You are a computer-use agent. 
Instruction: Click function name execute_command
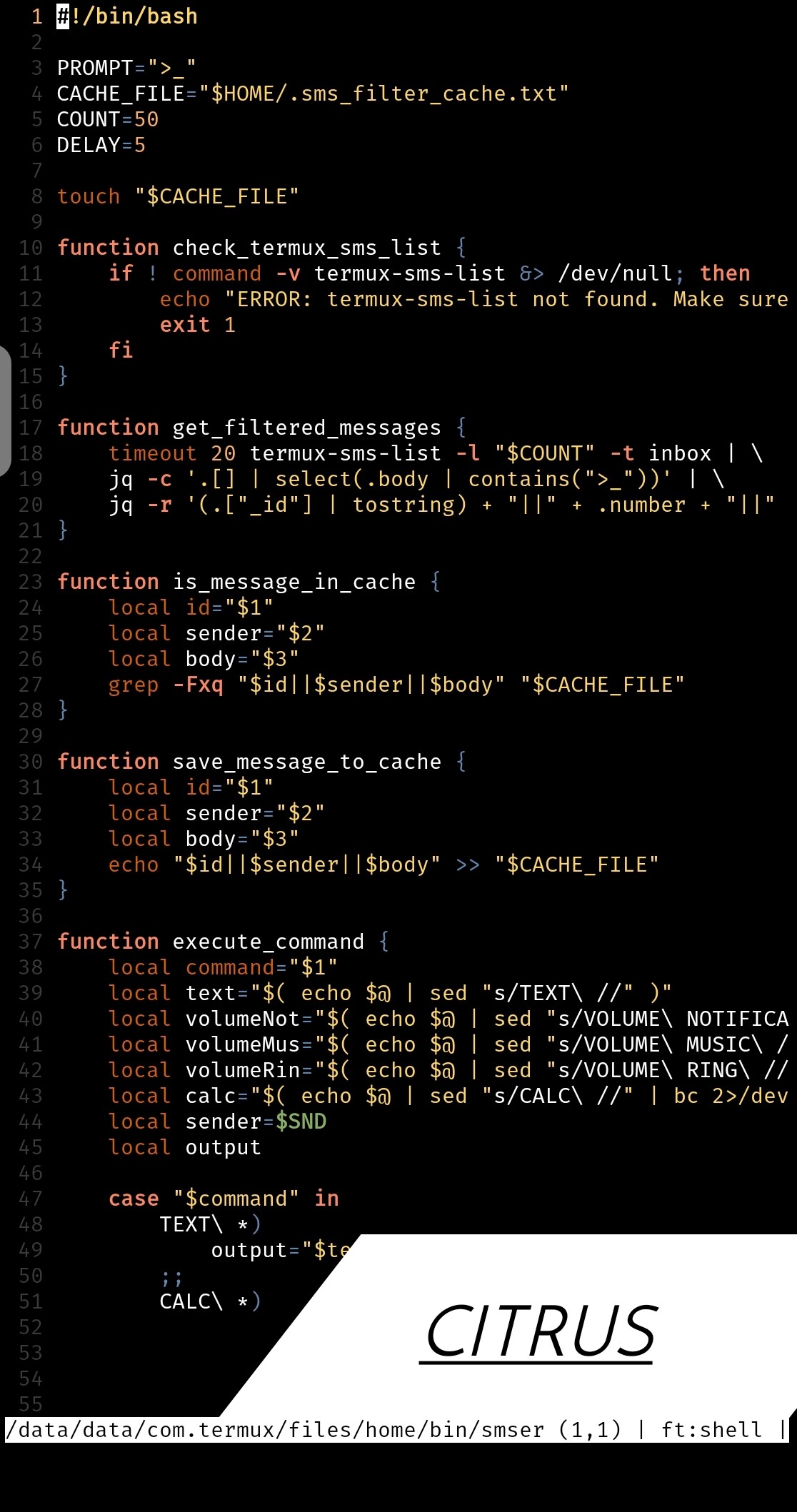click(x=269, y=942)
